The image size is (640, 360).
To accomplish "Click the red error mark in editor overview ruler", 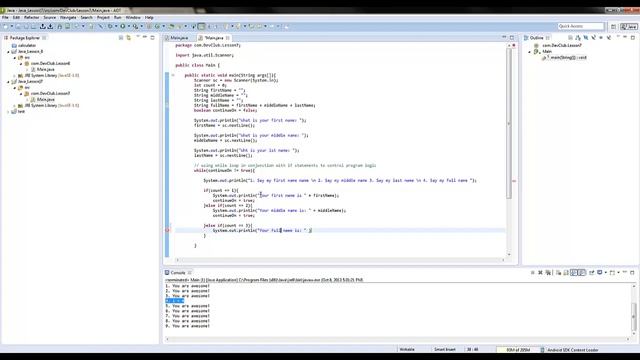I will click(514, 180).
